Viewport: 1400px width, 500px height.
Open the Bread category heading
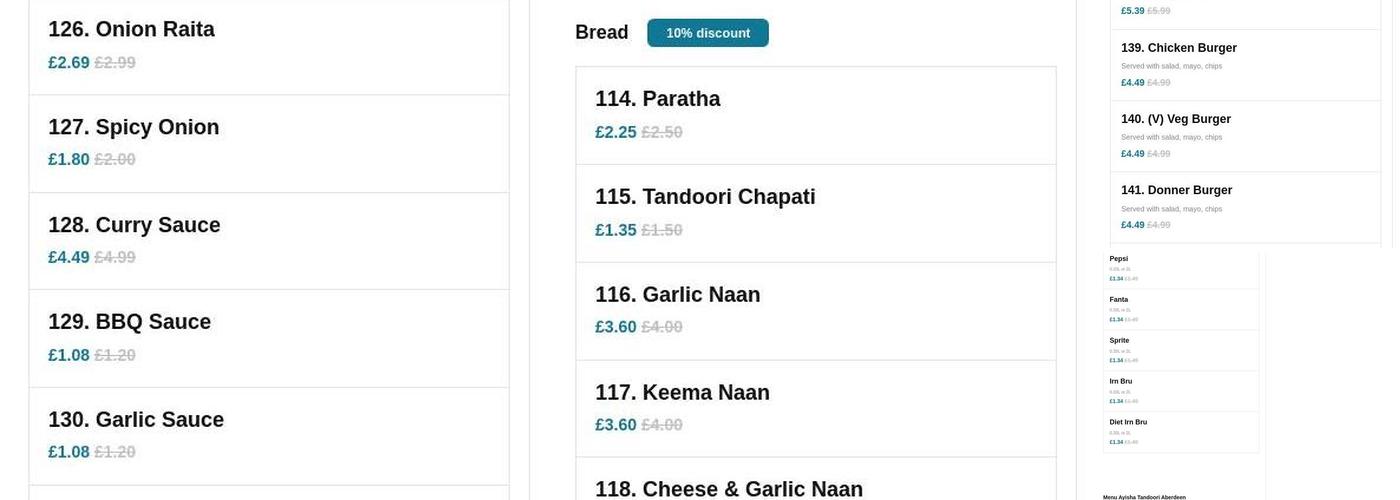click(601, 33)
